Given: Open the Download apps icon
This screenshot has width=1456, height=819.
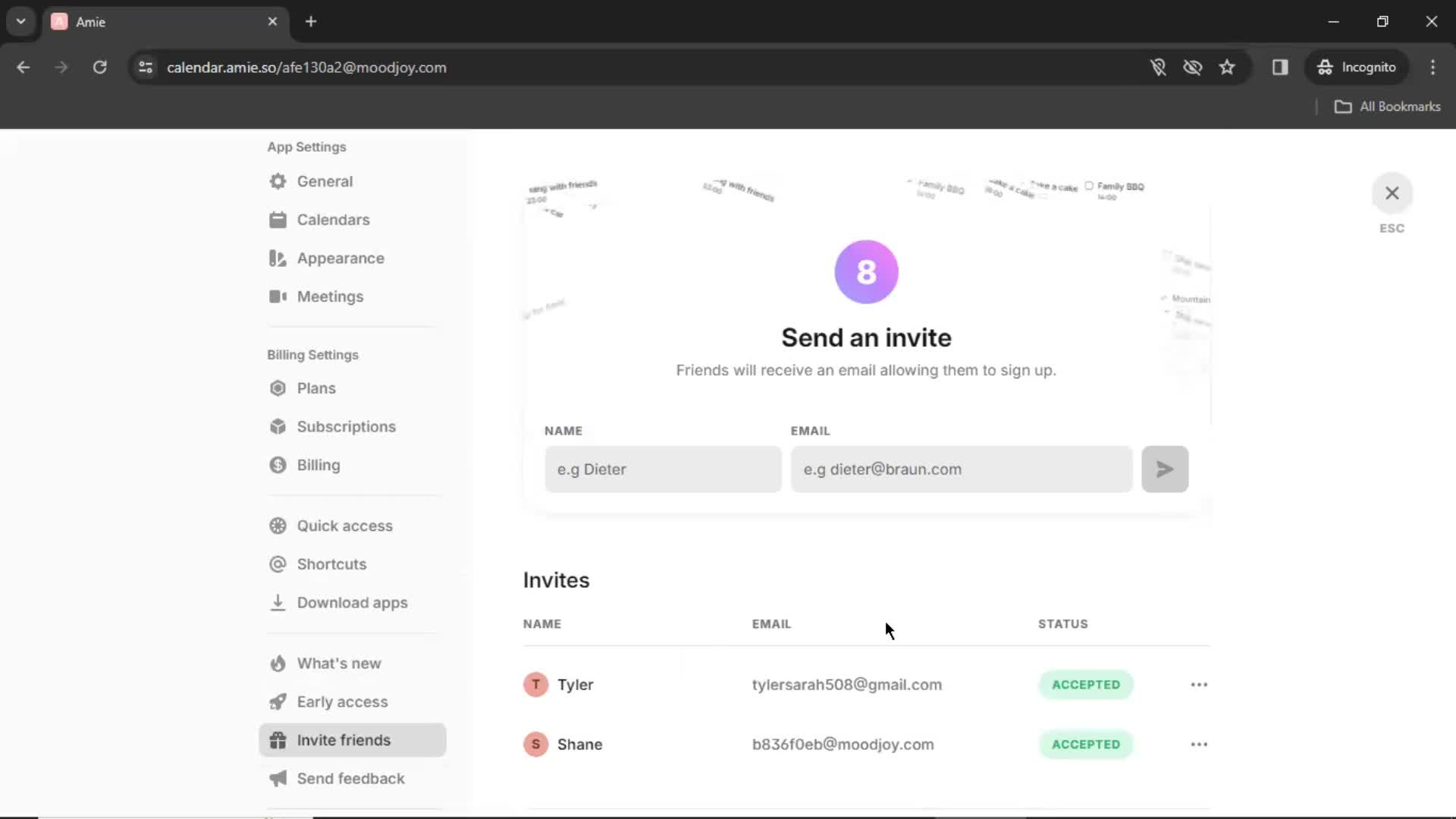Looking at the screenshot, I should (278, 602).
